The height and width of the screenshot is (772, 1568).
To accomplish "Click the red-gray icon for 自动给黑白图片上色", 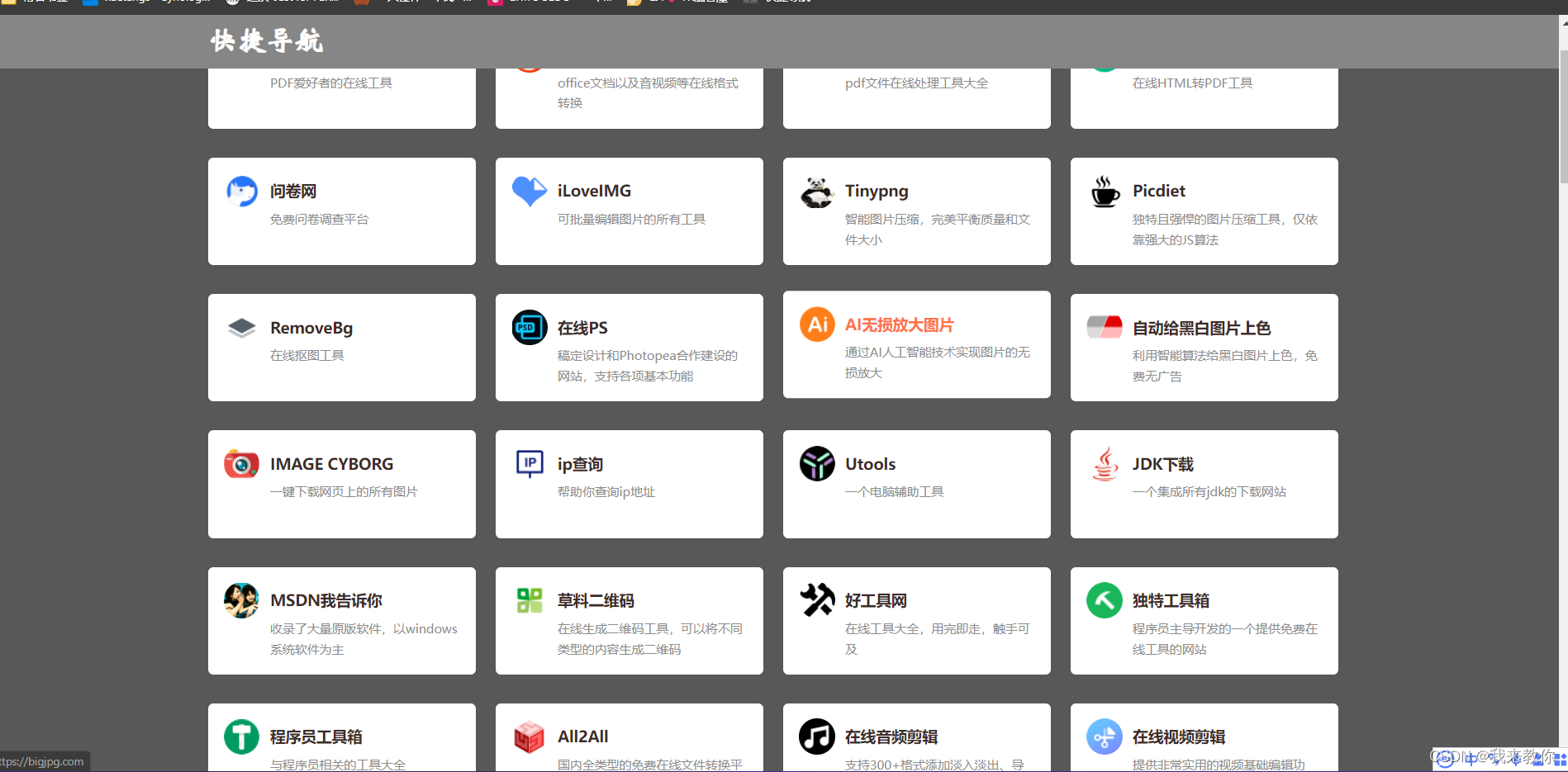I will (x=1105, y=327).
